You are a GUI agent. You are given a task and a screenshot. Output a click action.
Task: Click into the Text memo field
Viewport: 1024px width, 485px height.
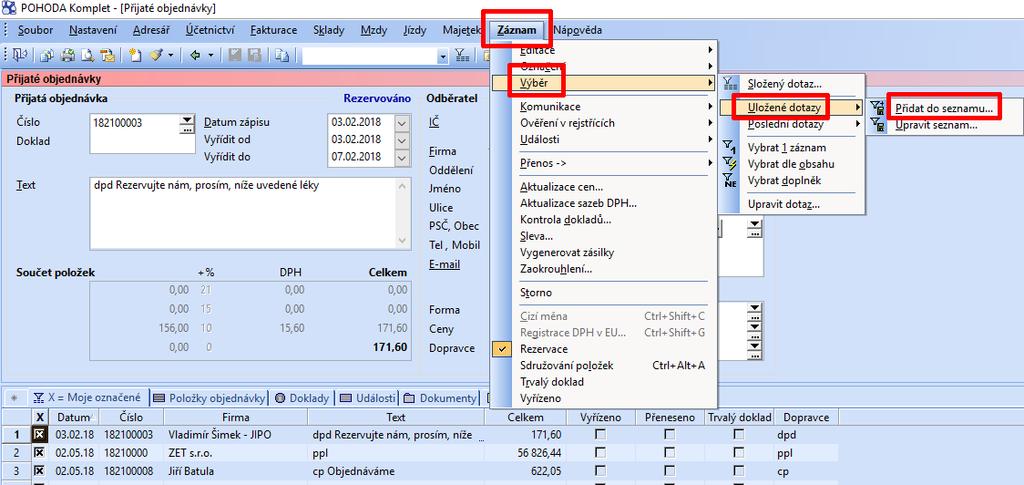[242, 213]
